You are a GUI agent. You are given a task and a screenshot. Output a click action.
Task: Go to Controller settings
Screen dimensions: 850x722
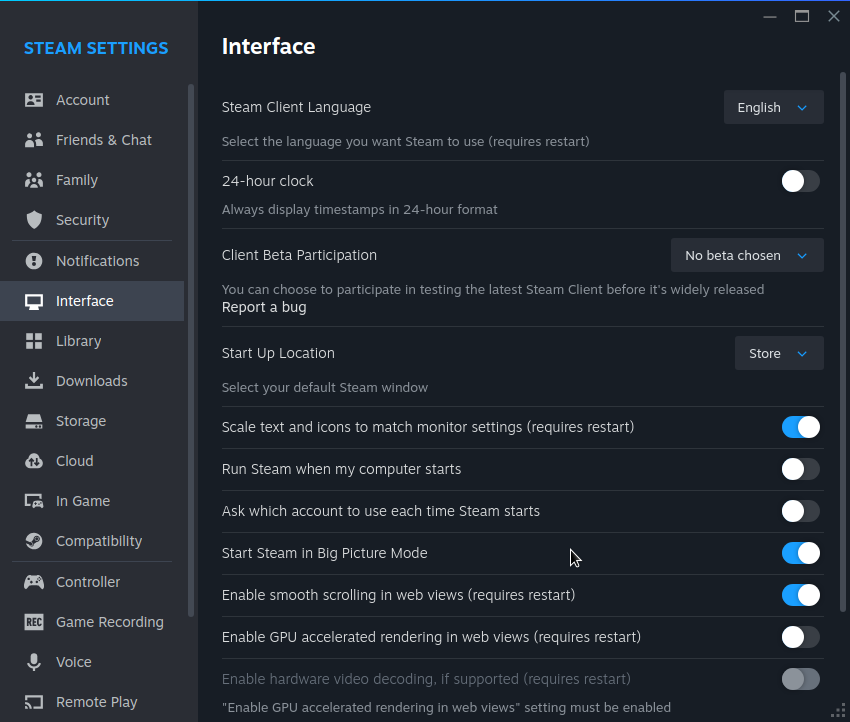[92, 582]
